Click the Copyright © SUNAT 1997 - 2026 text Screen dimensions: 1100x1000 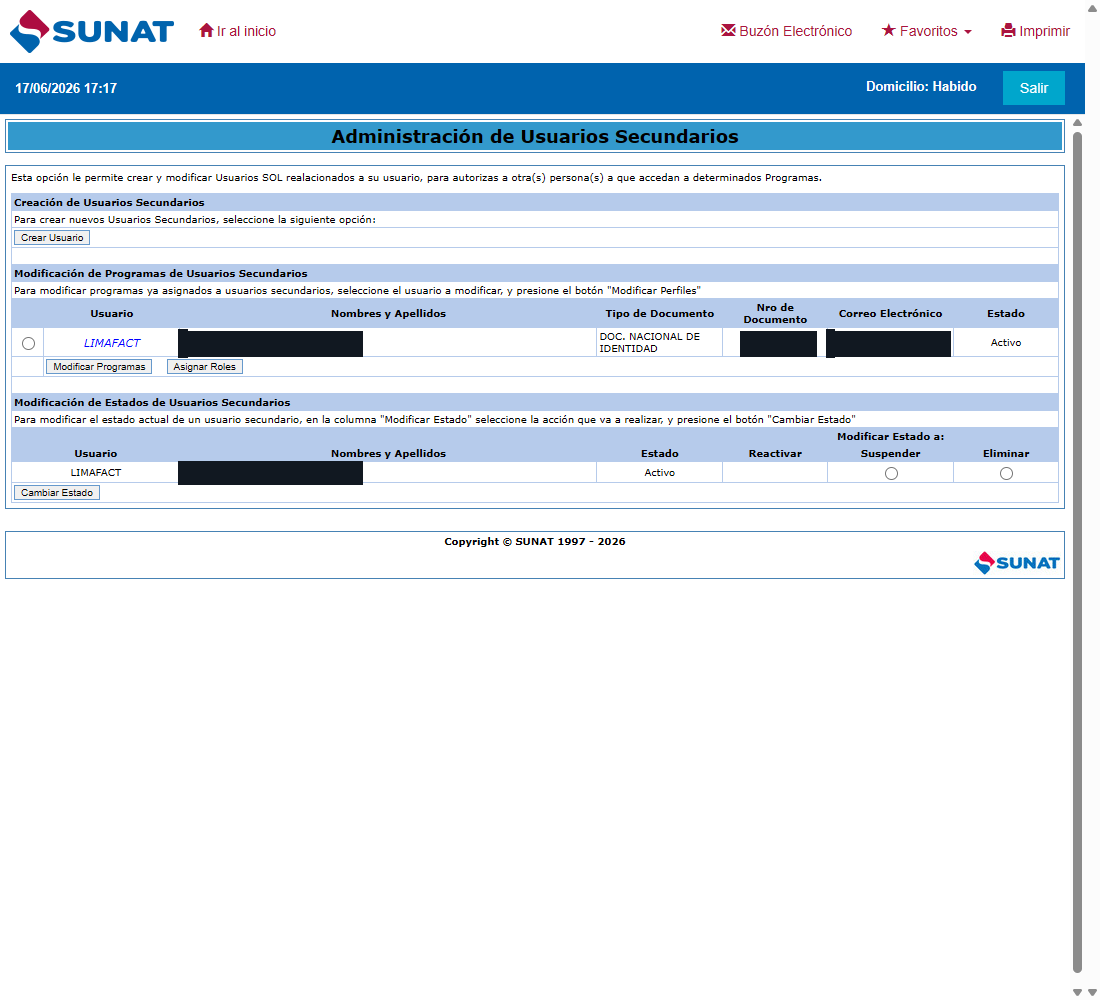[x=535, y=542]
